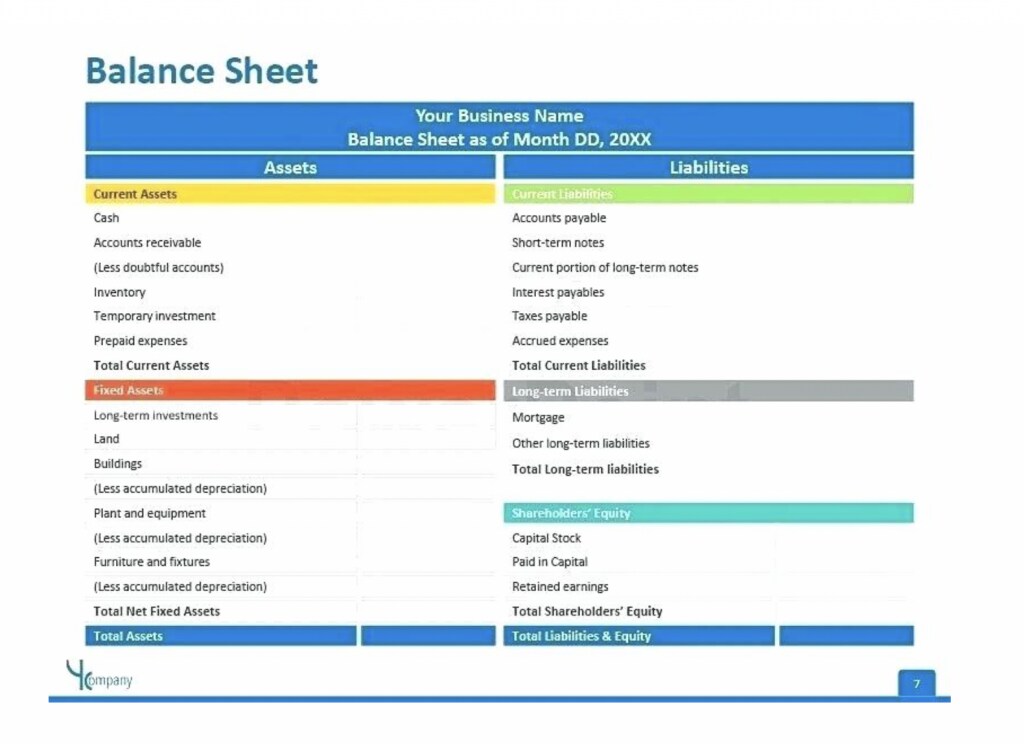The width and height of the screenshot is (1024, 744).
Task: Click the Your Business Name header banner
Action: tap(499, 127)
